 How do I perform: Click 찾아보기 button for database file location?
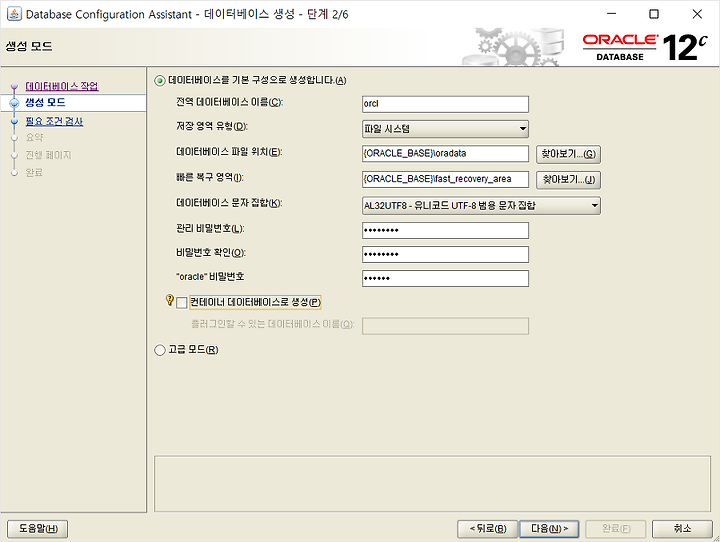(x=568, y=154)
